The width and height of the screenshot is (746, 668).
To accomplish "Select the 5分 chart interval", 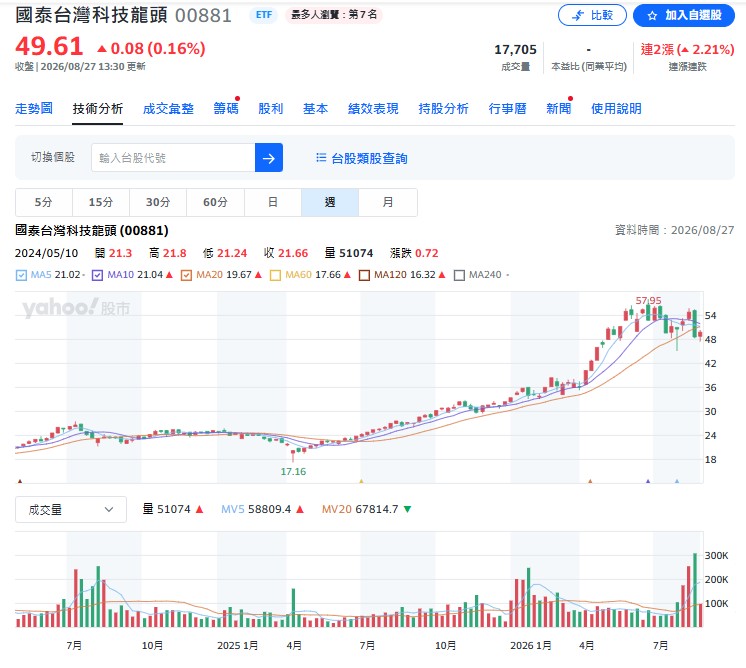I will (44, 202).
